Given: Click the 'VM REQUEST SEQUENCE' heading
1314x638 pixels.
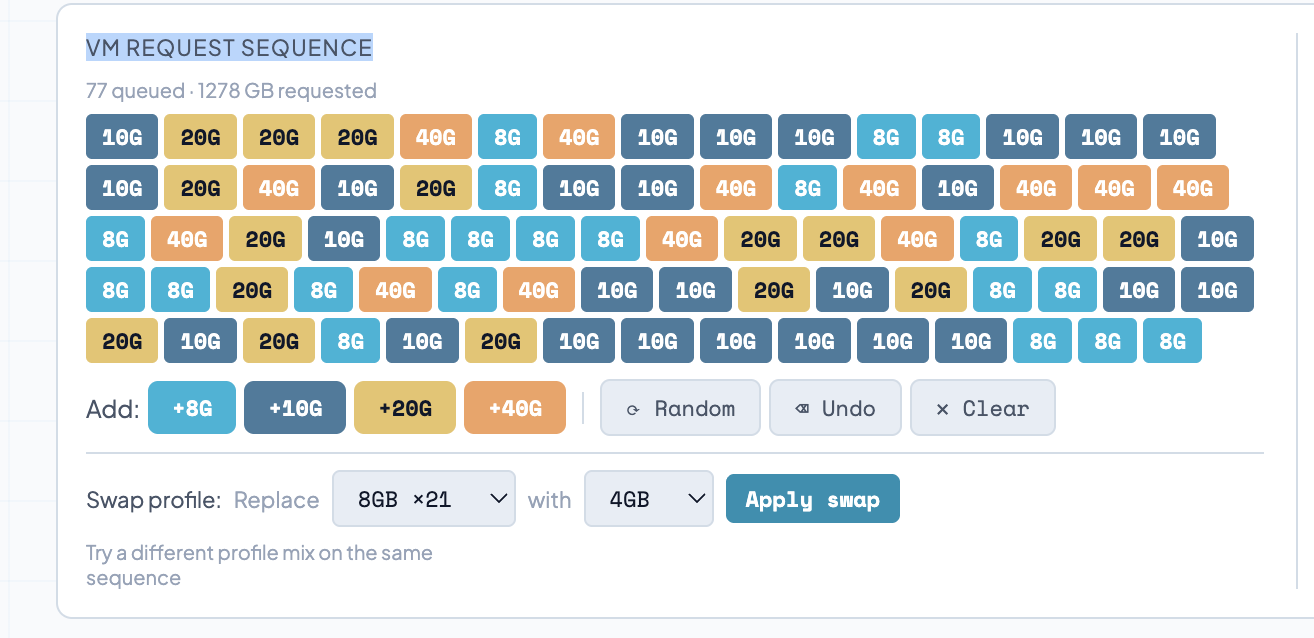Looking at the screenshot, I should pyautogui.click(x=229, y=47).
